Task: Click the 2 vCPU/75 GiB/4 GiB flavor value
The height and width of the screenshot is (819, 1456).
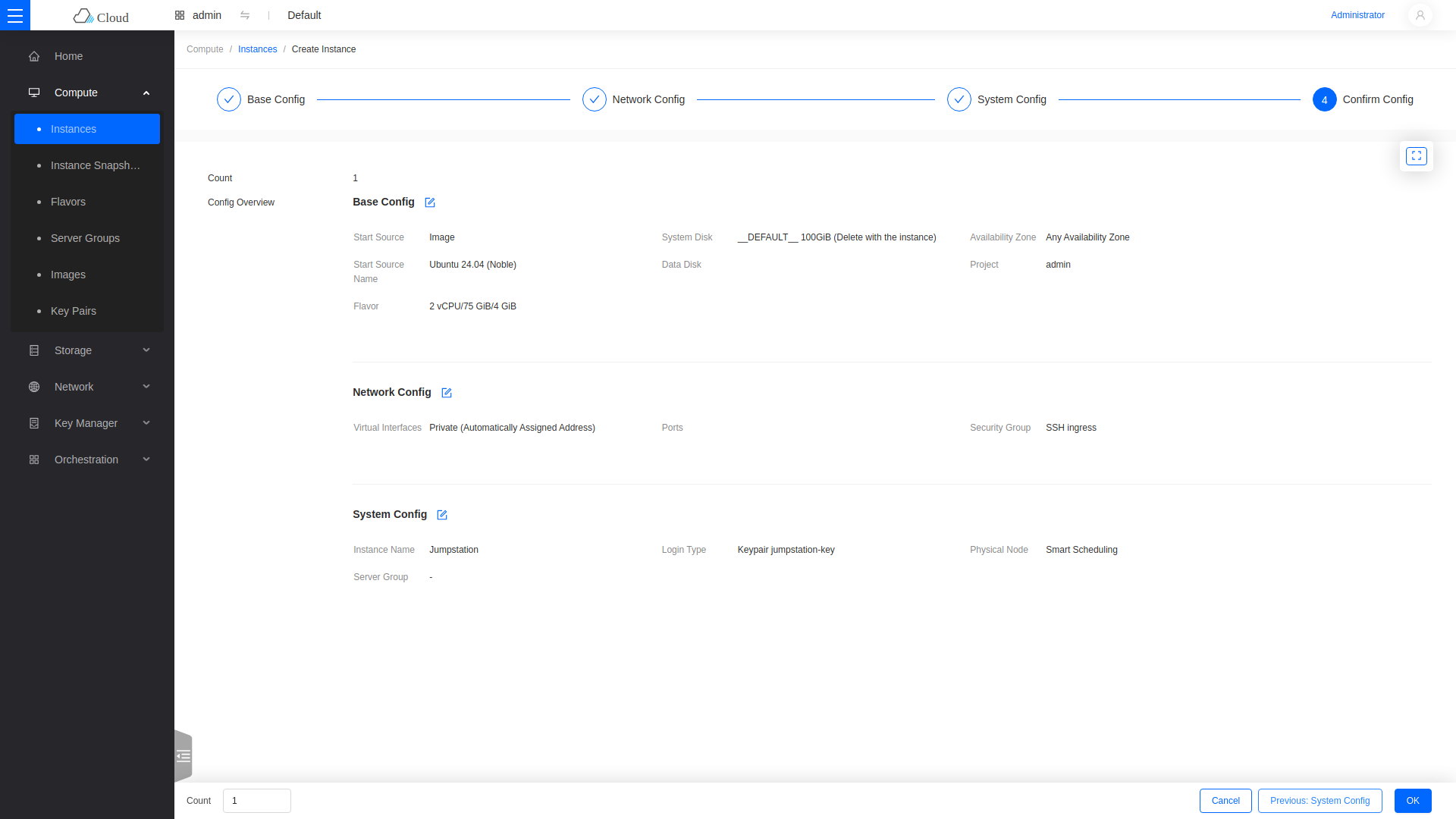Action: 472,306
